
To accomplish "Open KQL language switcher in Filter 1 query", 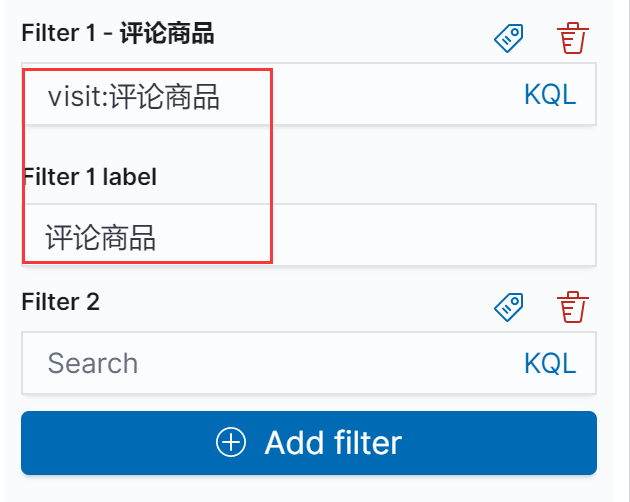I will point(550,95).
